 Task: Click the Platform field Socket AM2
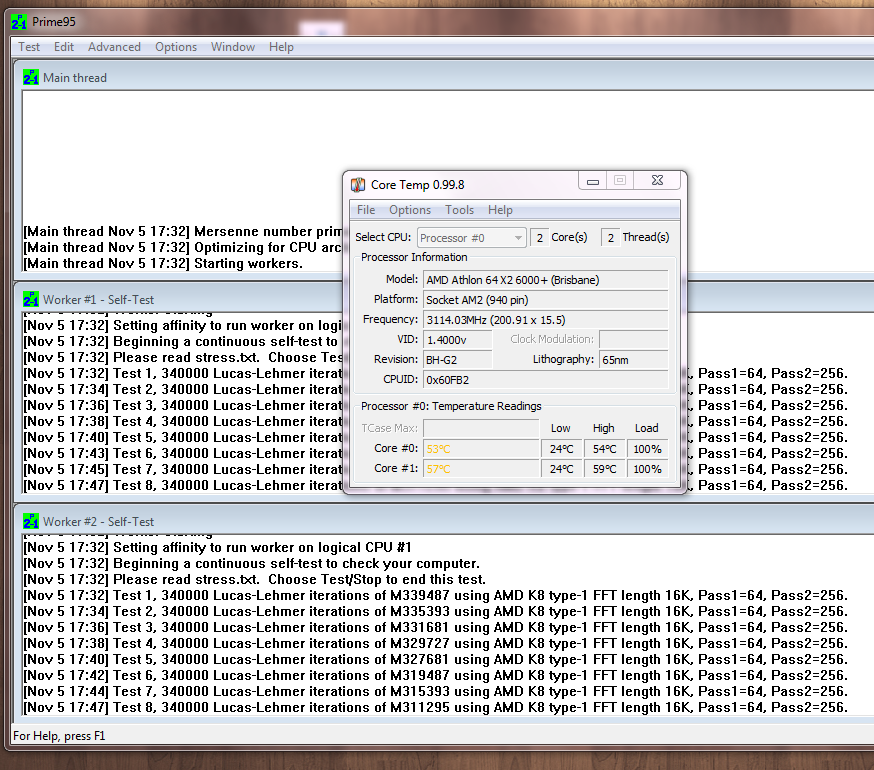pos(546,300)
